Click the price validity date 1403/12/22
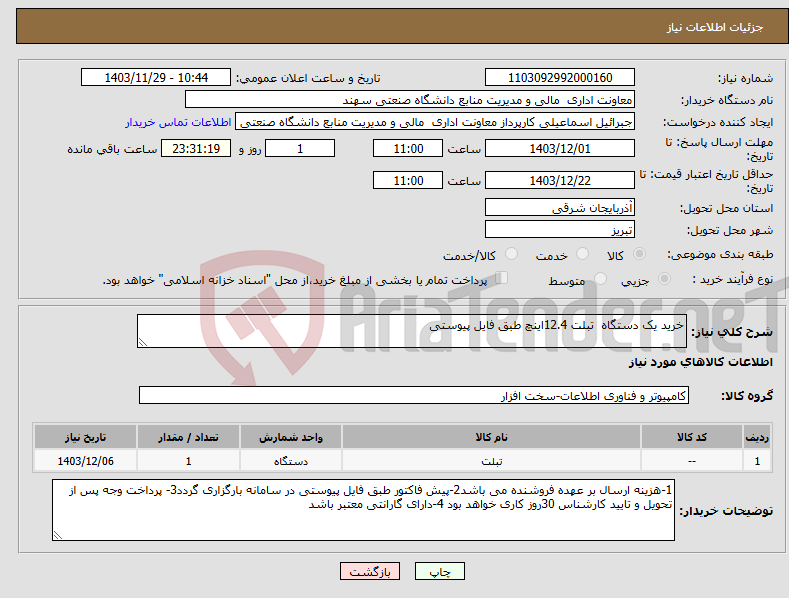This screenshot has height=598, width=789. coord(560,180)
